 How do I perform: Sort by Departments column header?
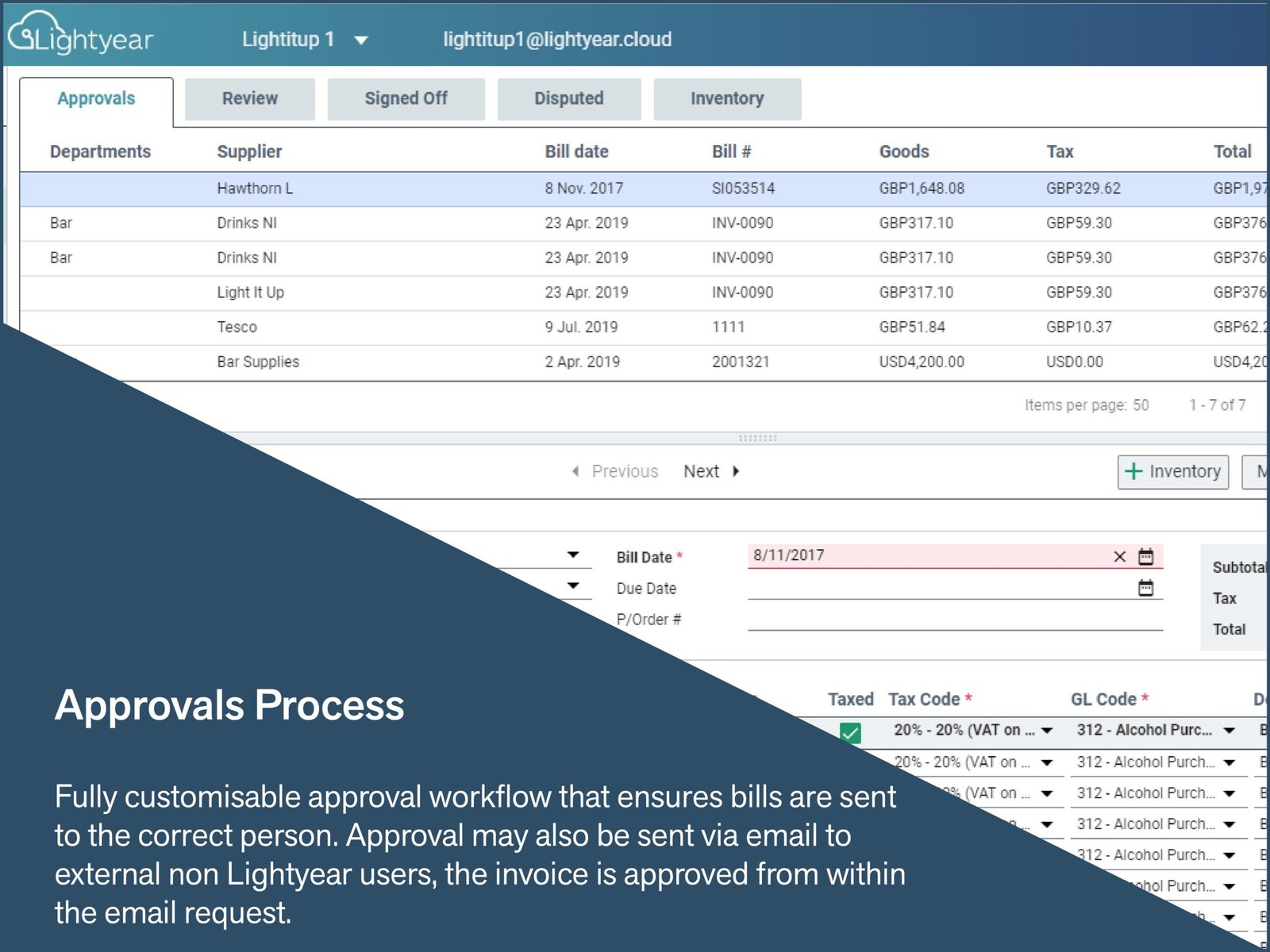[100, 152]
